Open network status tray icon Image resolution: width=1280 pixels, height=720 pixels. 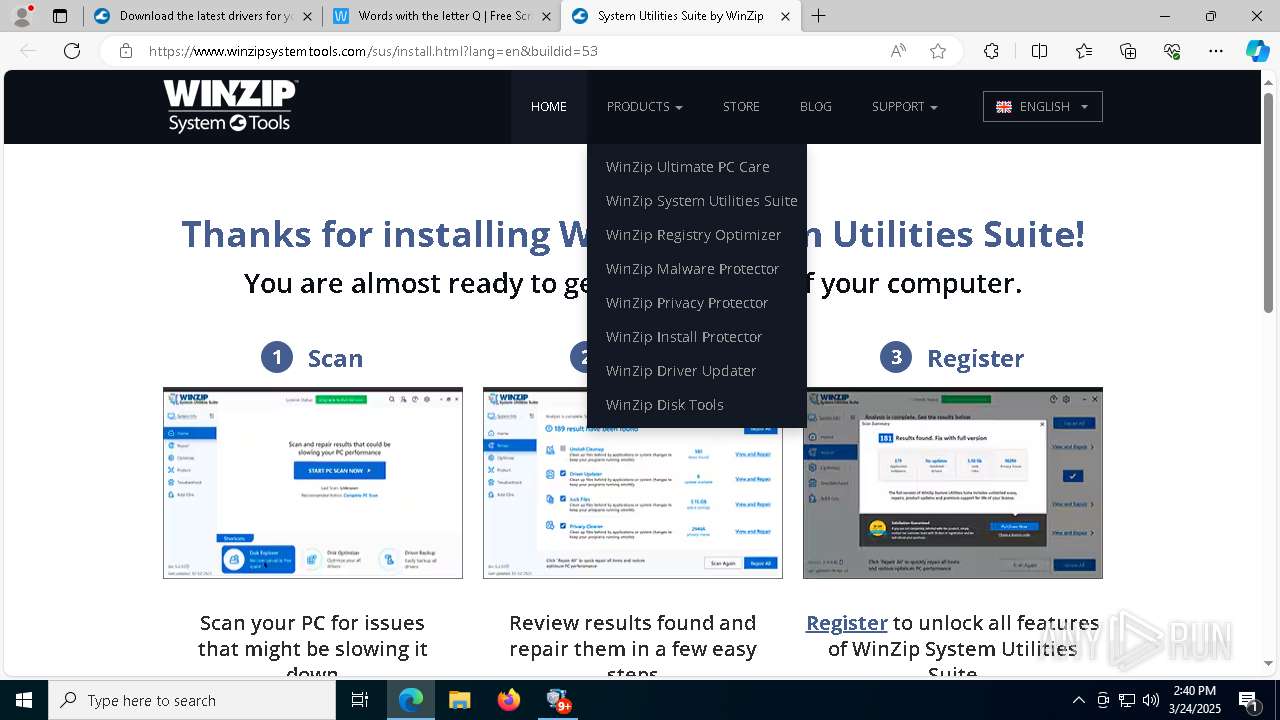1127,700
